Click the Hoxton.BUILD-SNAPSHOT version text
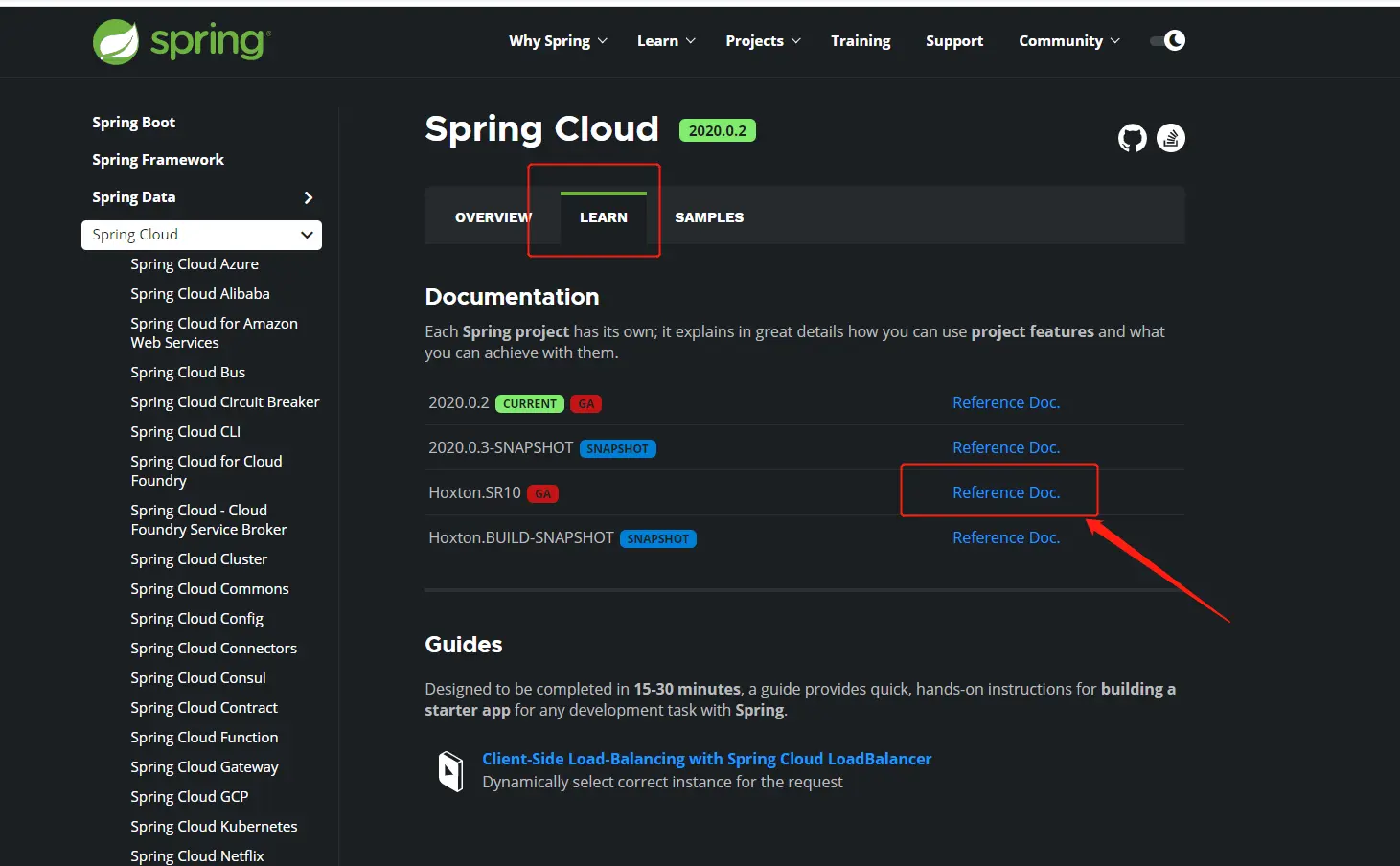1400x866 pixels. 521,538
